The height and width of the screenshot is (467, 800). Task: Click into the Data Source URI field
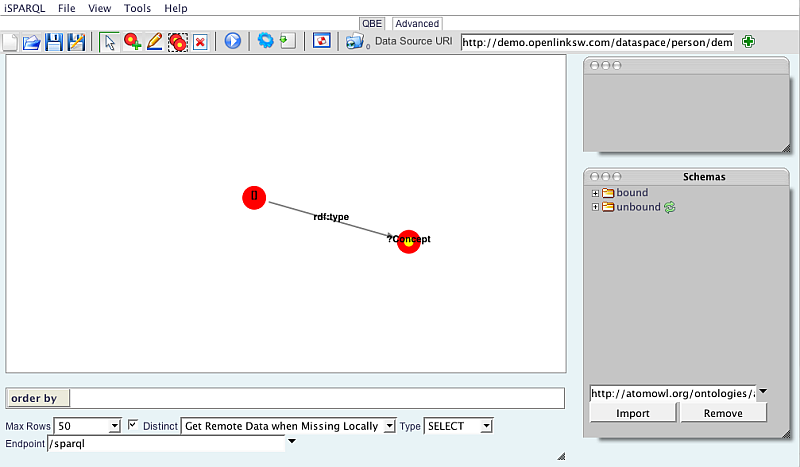pyautogui.click(x=597, y=42)
